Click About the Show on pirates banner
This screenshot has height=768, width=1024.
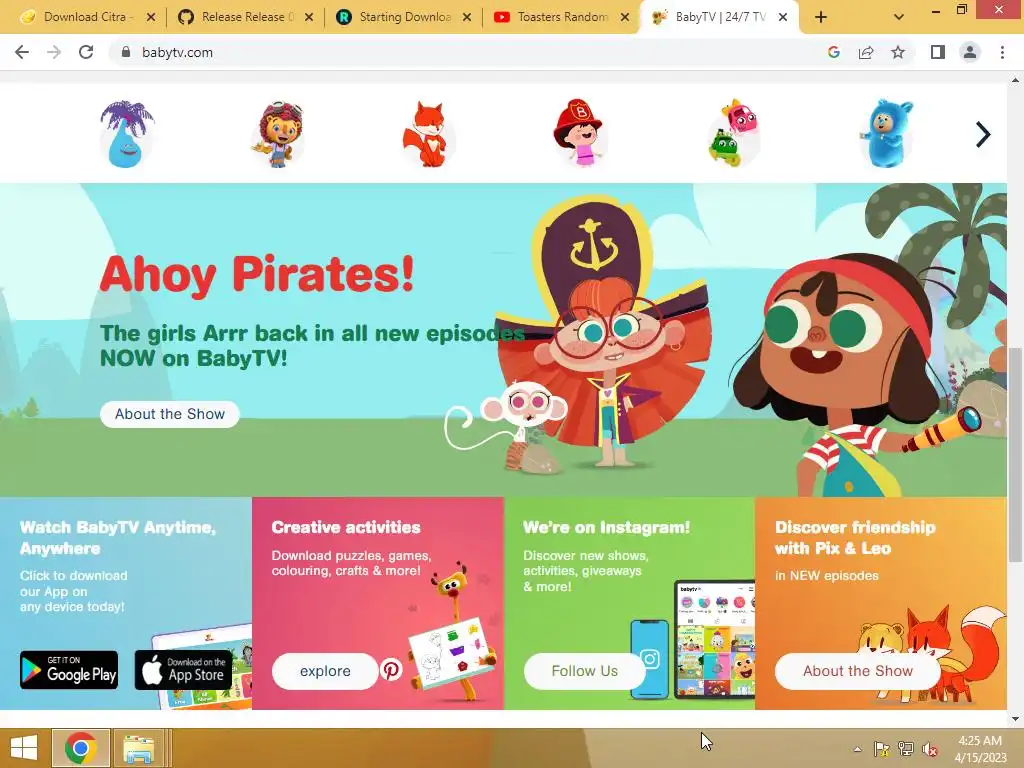pos(170,414)
